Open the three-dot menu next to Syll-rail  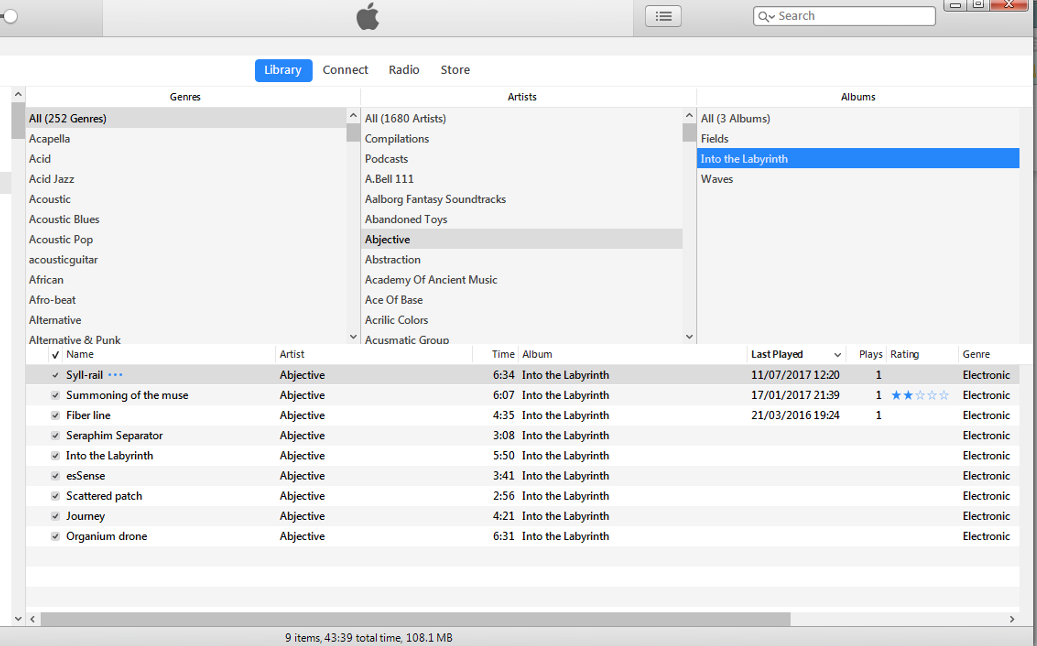tap(115, 375)
